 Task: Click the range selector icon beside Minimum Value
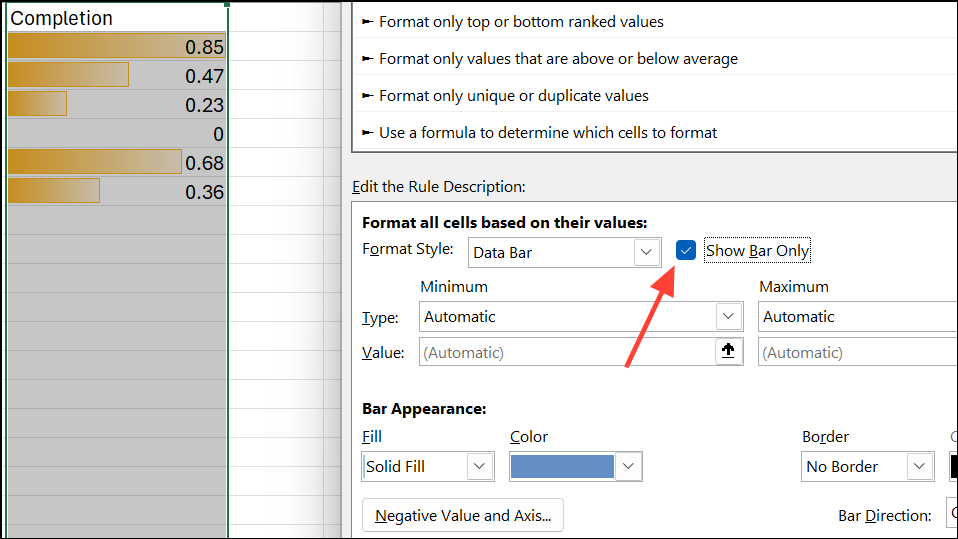(728, 351)
